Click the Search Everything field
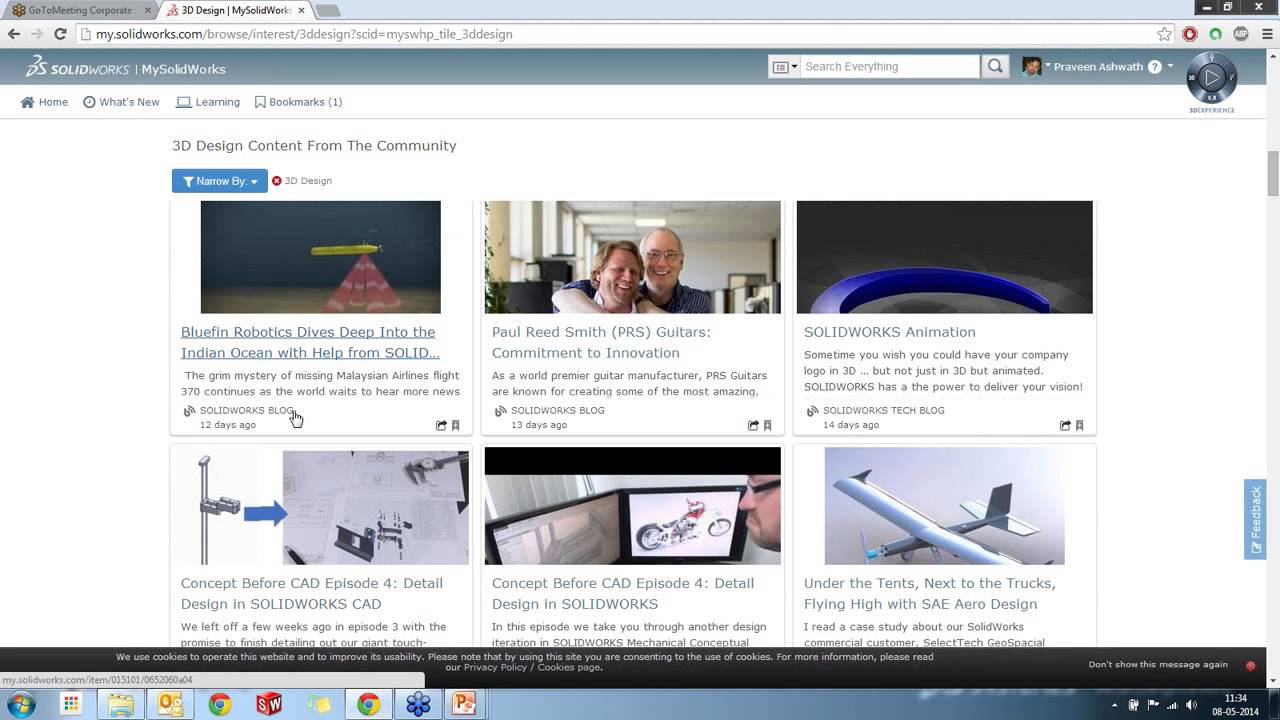1280x720 pixels. coord(889,66)
